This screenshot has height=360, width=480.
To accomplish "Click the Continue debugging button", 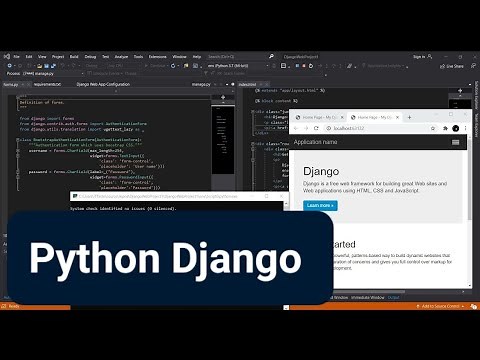I will pyautogui.click(x=155, y=66).
